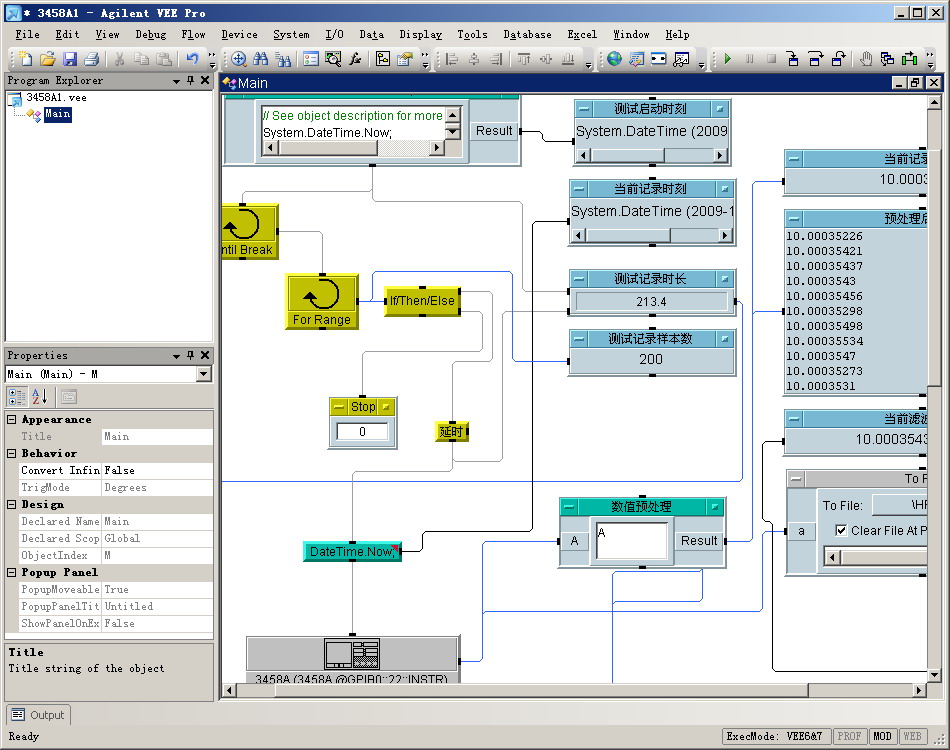
Task: Click the Step Over icon
Action: (815, 59)
